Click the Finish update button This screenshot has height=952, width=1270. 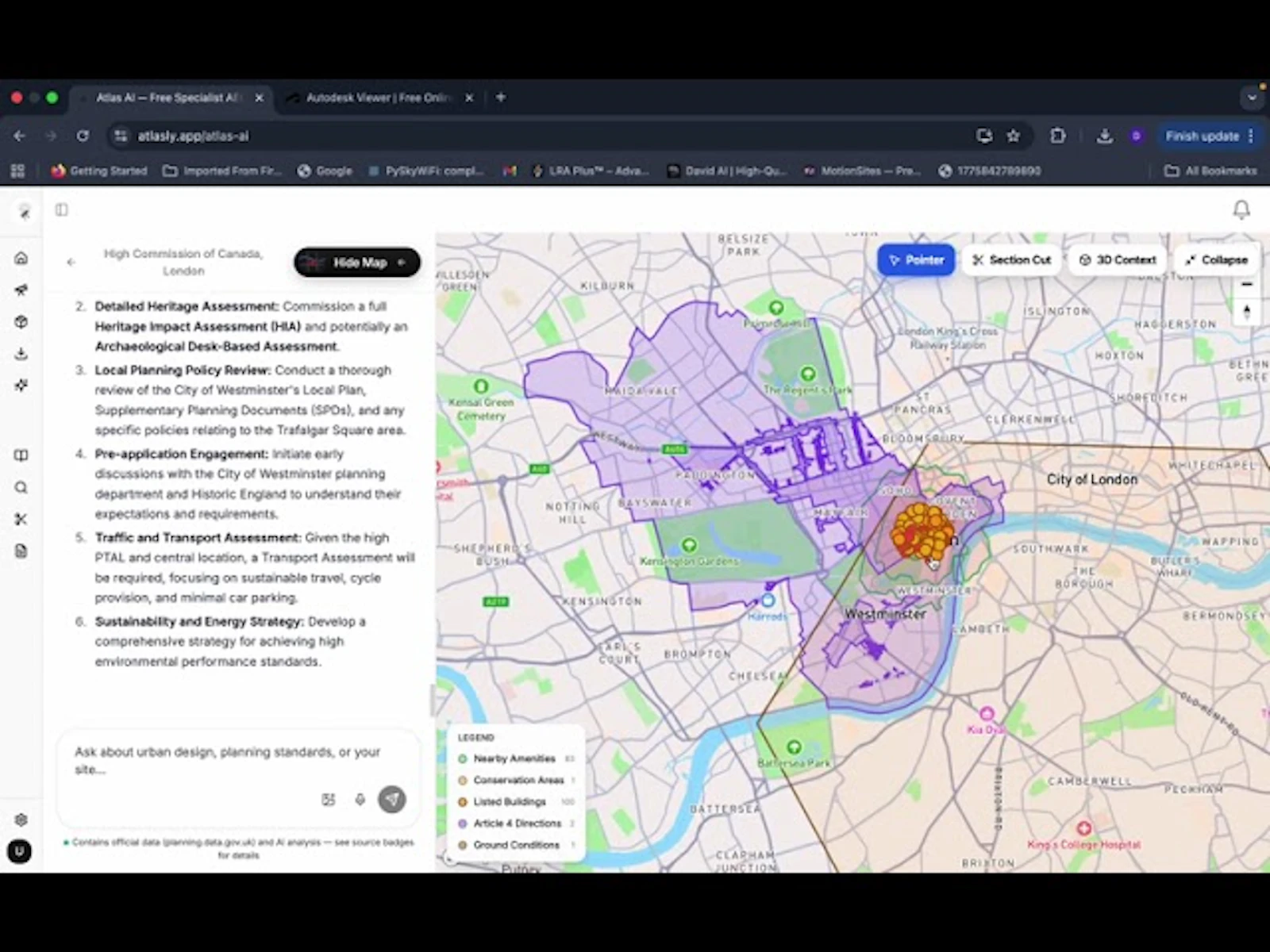click(1209, 136)
